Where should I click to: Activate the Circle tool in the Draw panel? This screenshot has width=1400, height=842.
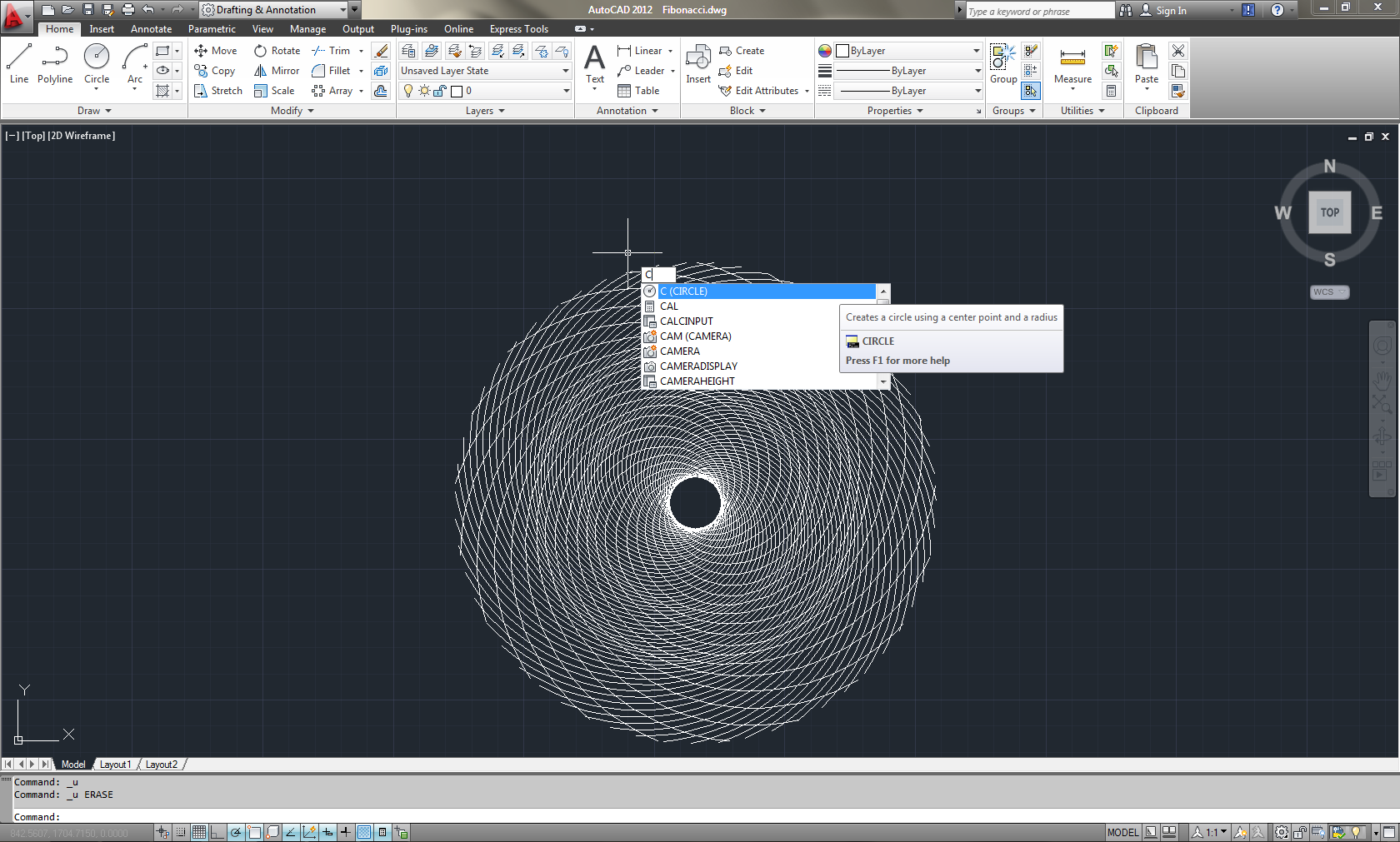(x=97, y=65)
